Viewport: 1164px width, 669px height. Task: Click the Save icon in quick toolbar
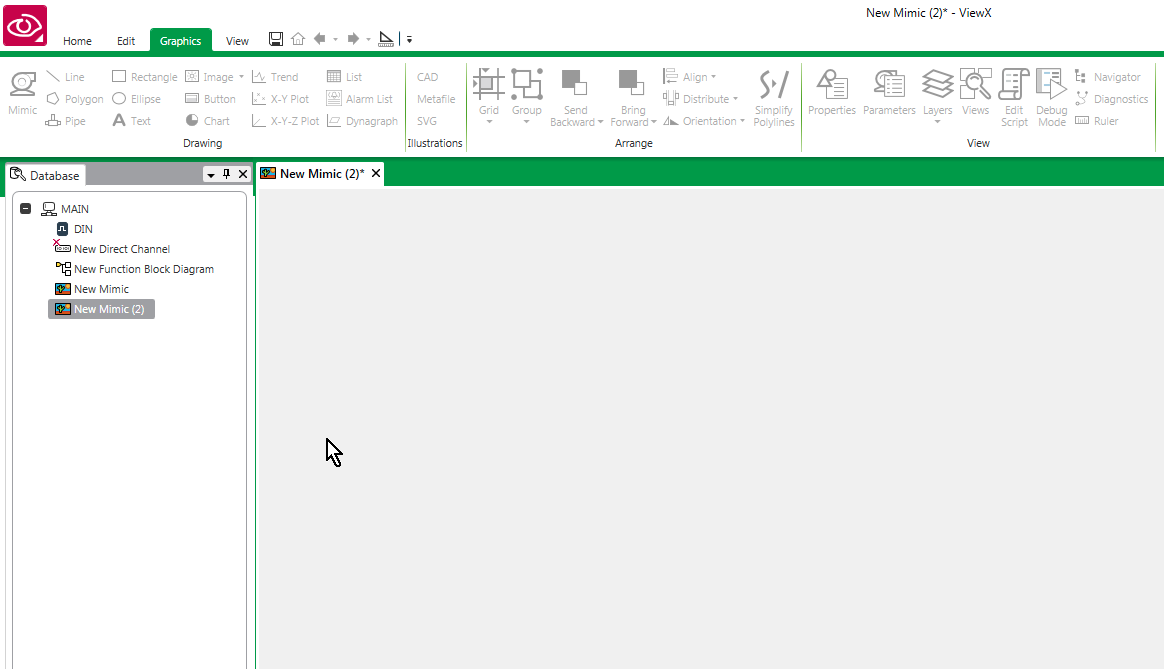(x=275, y=39)
